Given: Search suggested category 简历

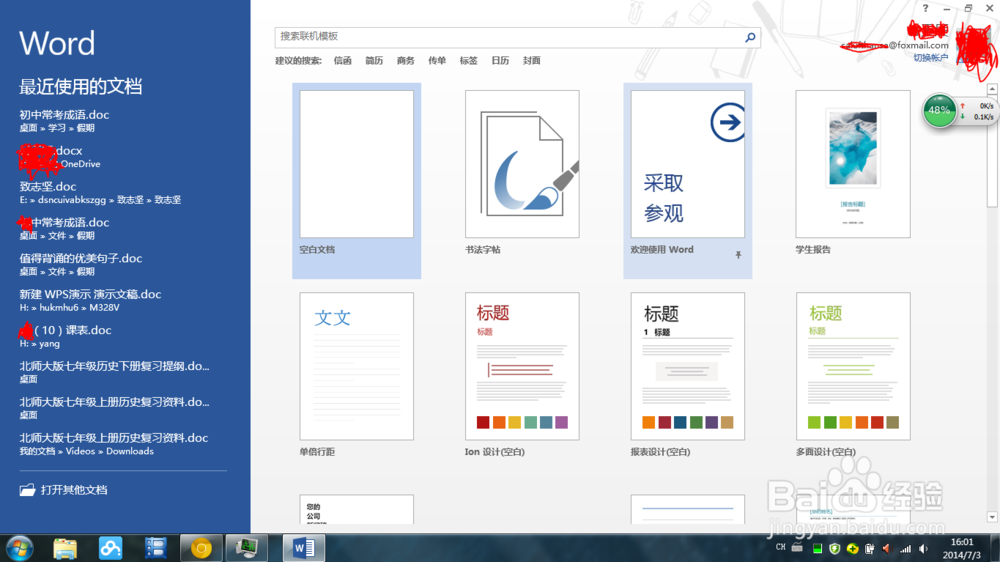Looking at the screenshot, I should (x=374, y=61).
